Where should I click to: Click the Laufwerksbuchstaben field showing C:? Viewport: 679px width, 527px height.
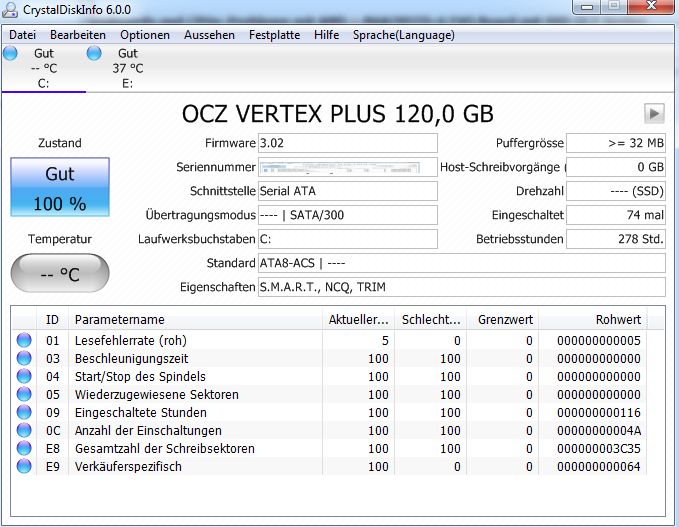coord(348,239)
